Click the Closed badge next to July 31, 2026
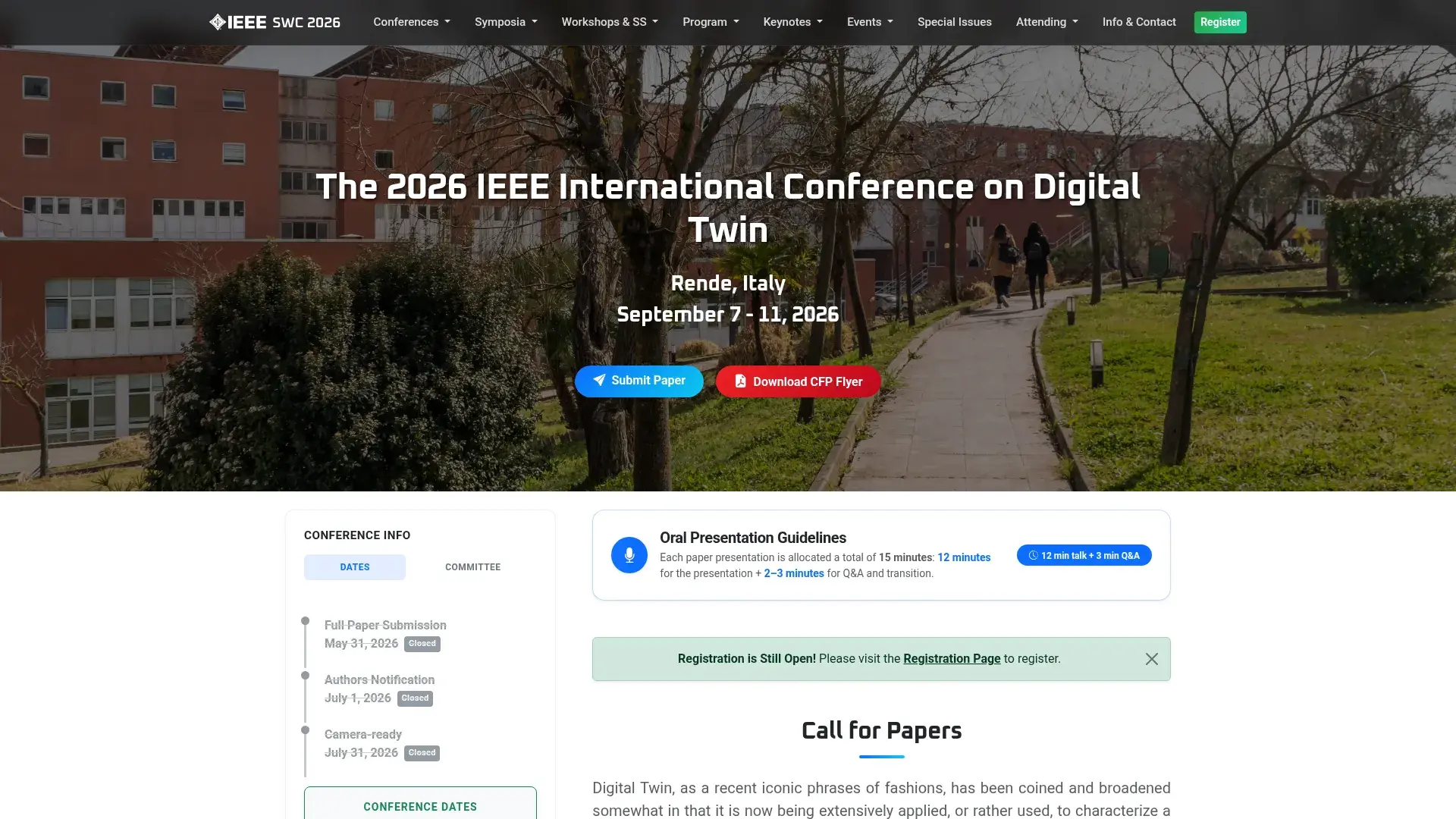This screenshot has height=819, width=1456. [422, 753]
